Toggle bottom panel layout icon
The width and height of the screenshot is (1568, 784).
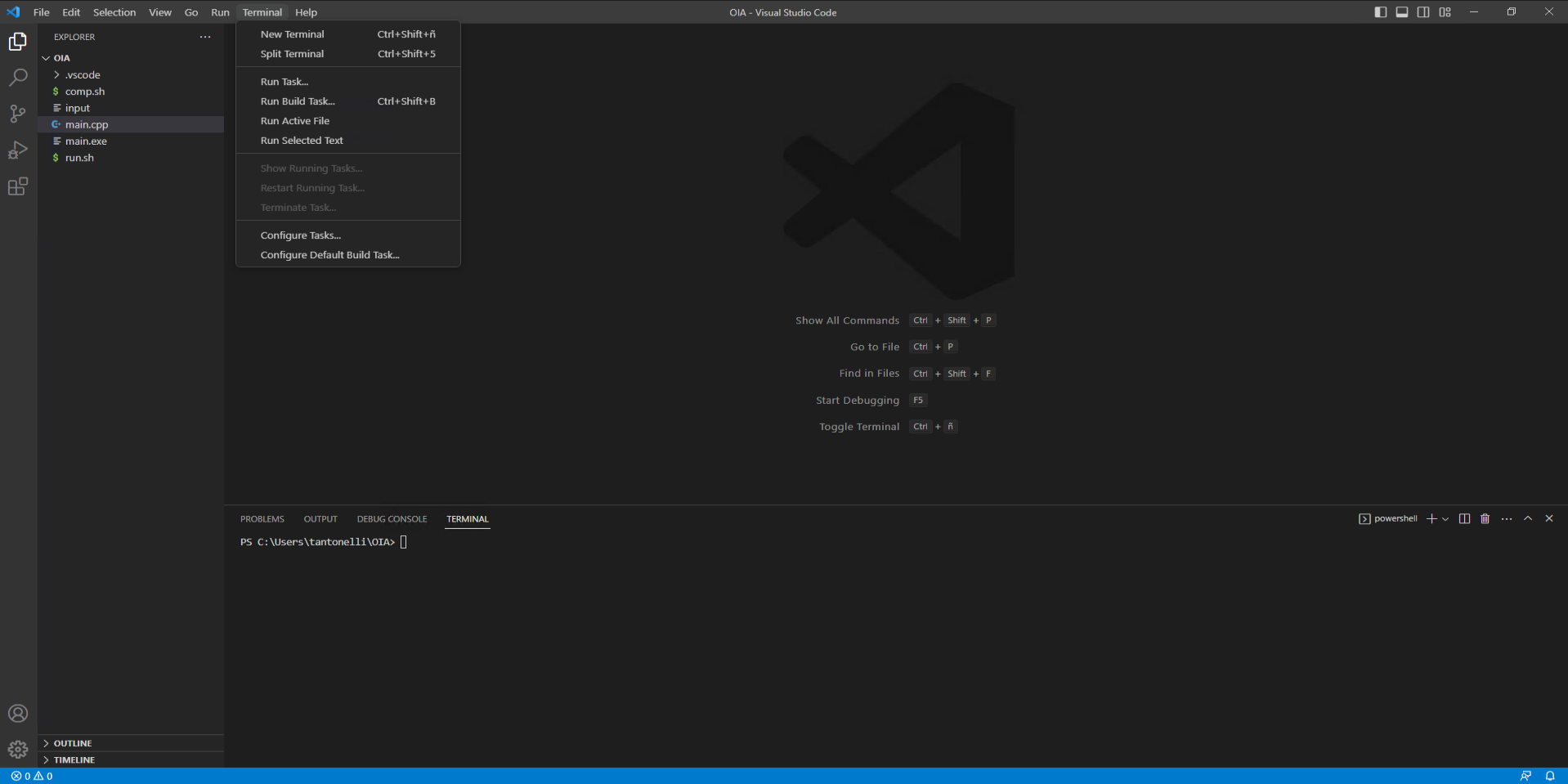click(x=1402, y=12)
